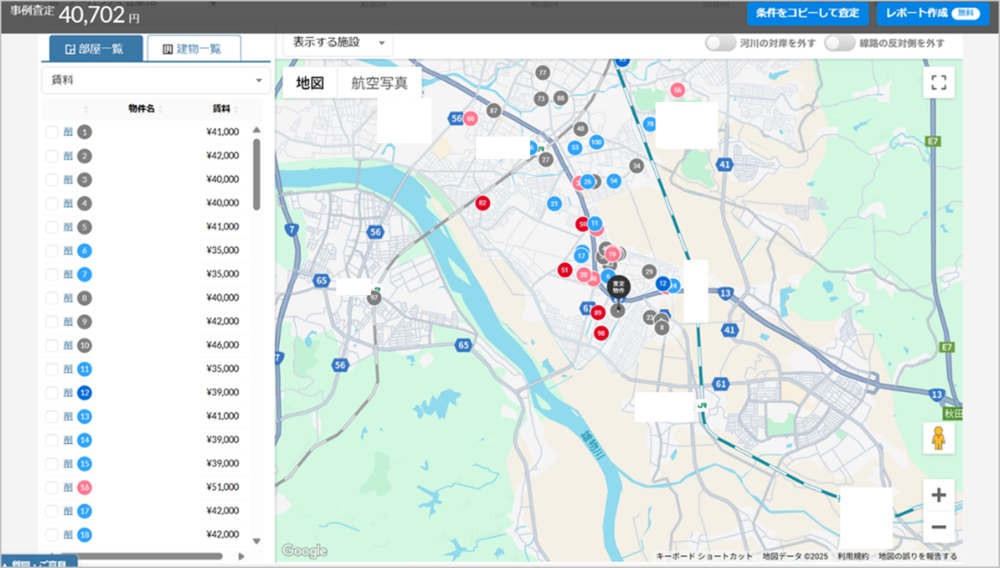Click 条件をコピーして査定 button
The height and width of the screenshot is (568, 1000).
807,13
